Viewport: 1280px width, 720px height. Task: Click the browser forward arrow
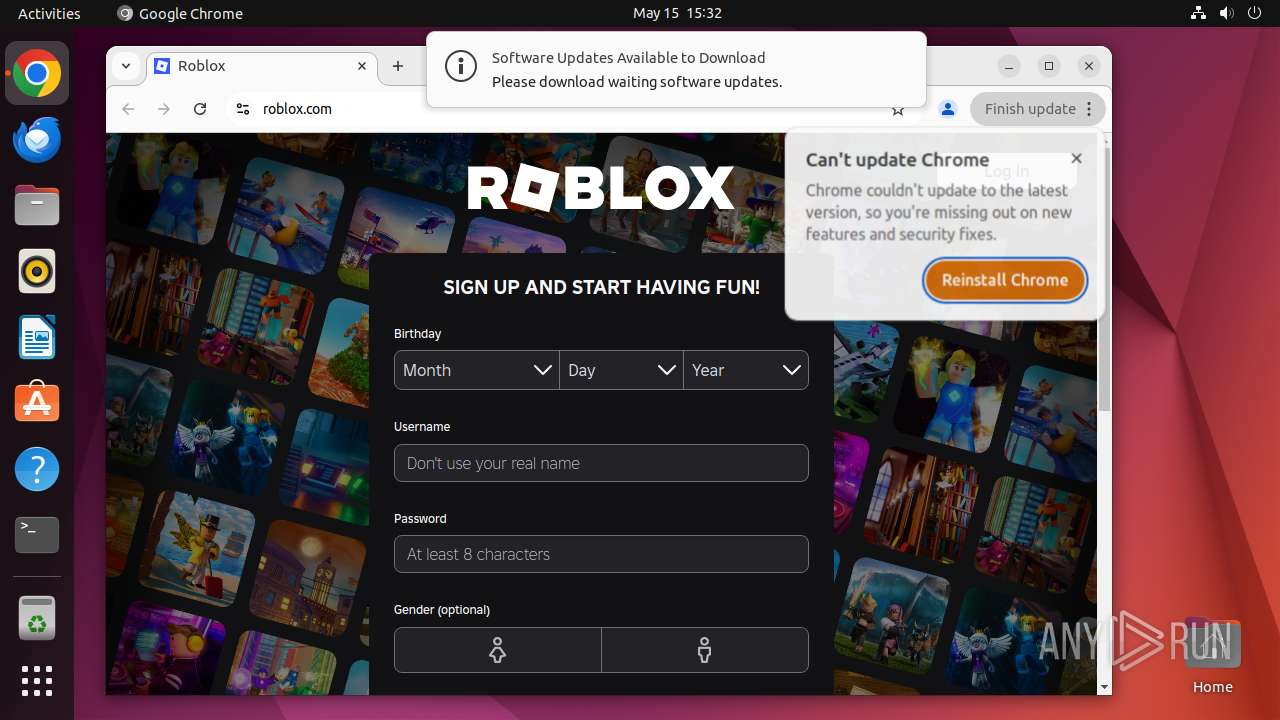point(164,109)
